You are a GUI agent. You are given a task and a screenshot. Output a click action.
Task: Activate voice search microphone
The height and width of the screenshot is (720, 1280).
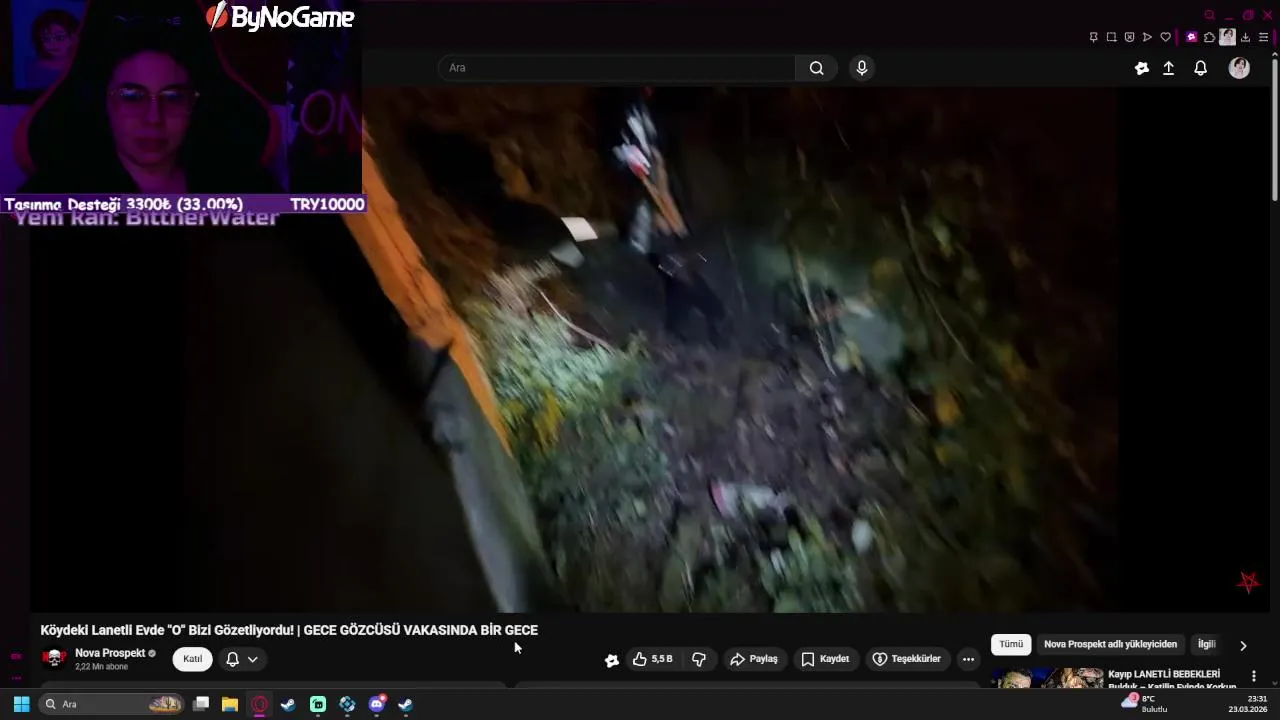pyautogui.click(x=862, y=68)
